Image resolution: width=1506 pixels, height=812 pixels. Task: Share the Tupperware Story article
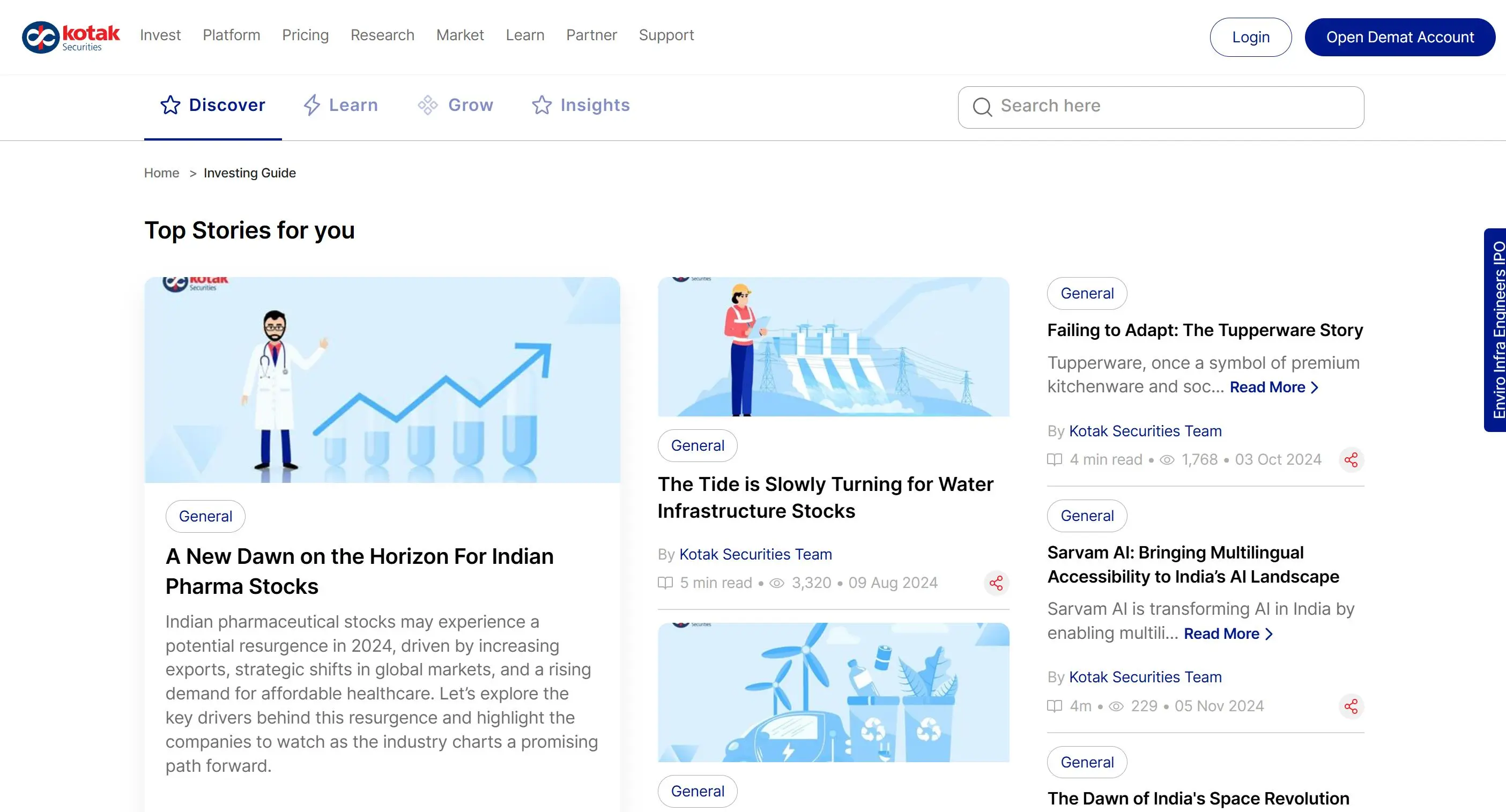[1351, 459]
